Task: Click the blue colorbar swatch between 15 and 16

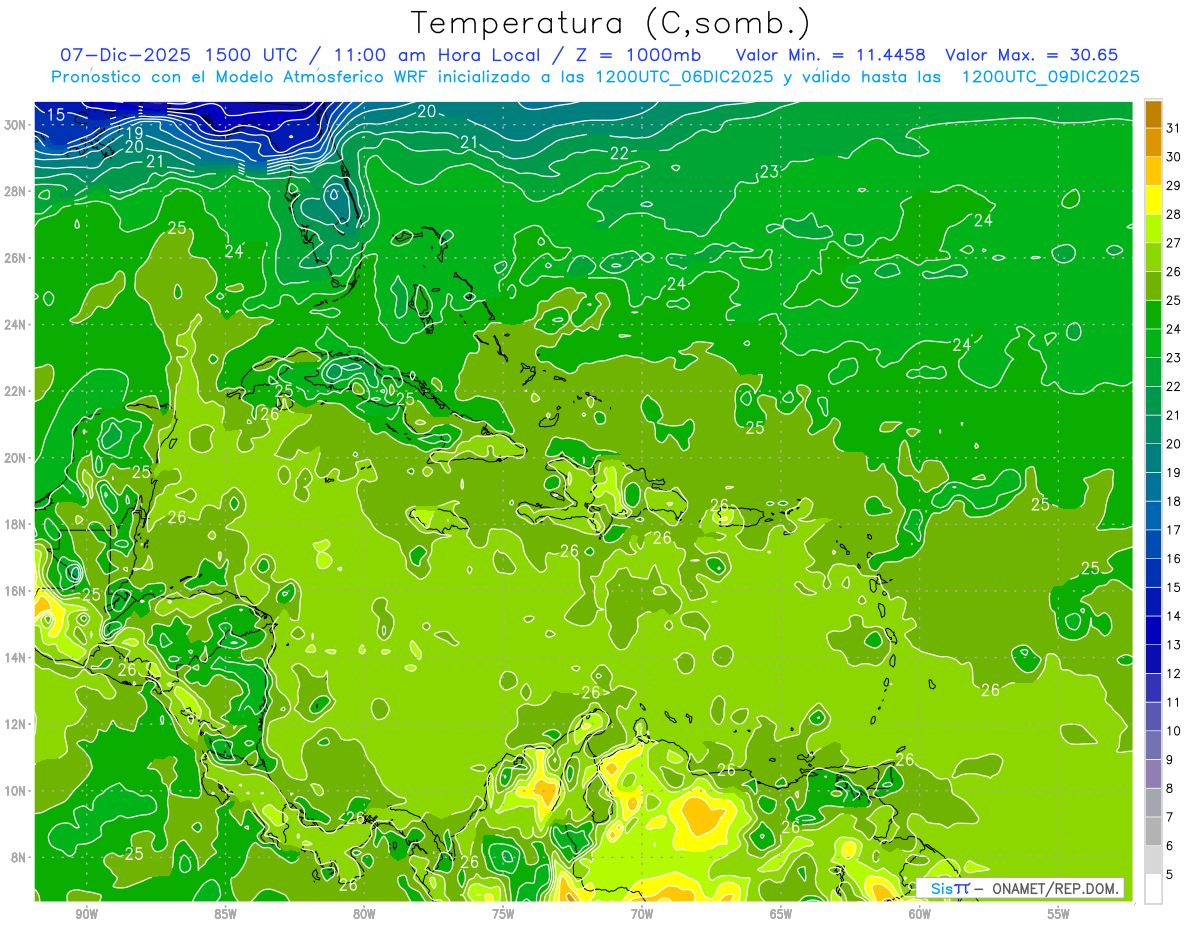Action: pyautogui.click(x=1153, y=572)
